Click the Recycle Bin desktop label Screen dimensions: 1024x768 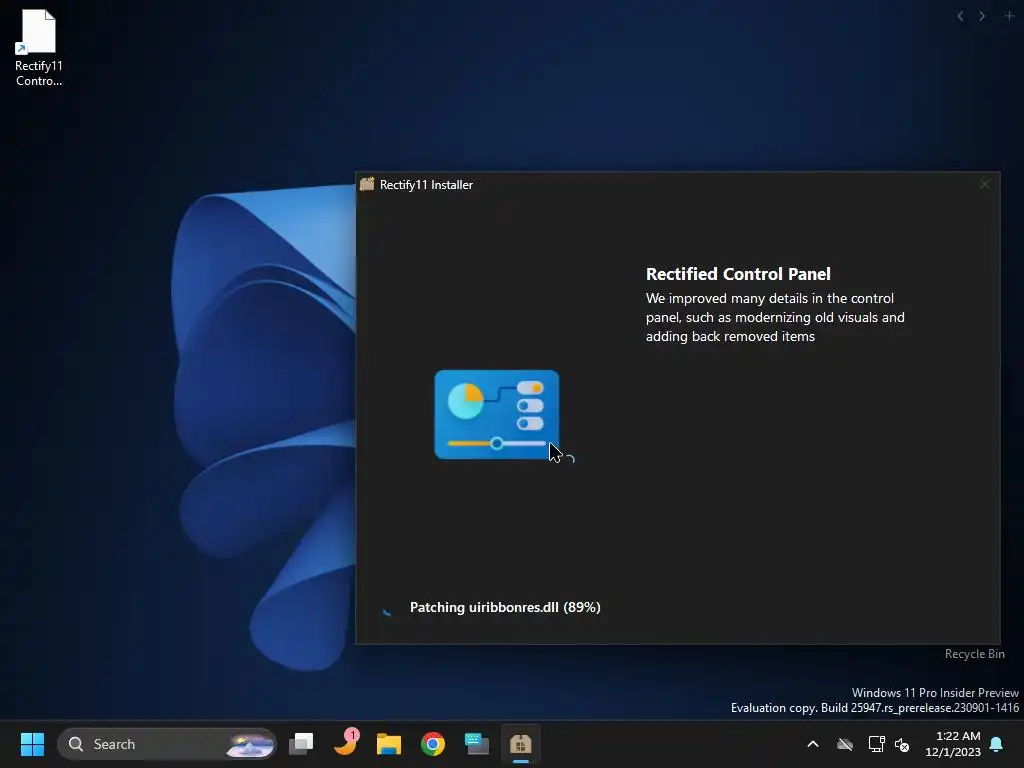[974, 654]
